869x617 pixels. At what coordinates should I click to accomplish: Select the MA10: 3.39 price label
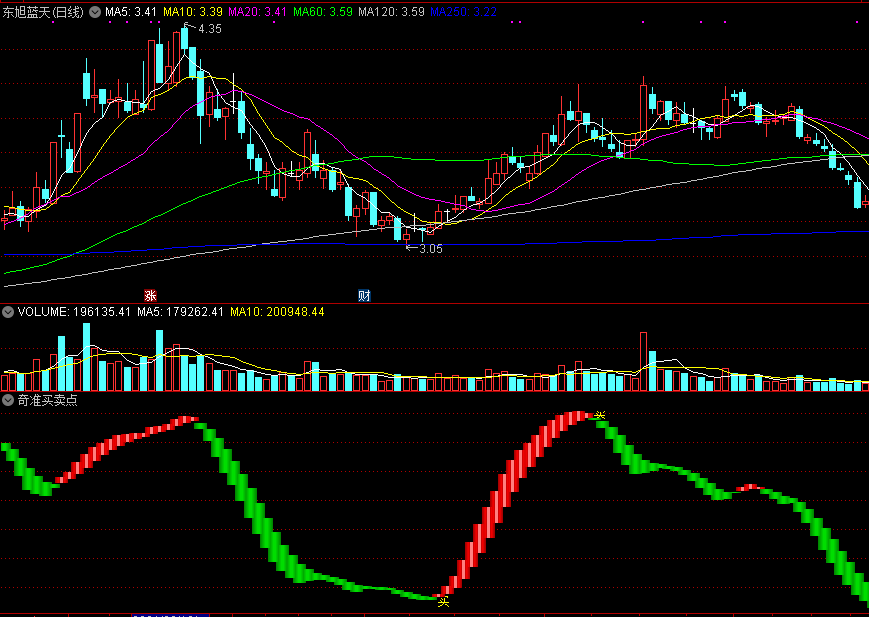point(193,12)
